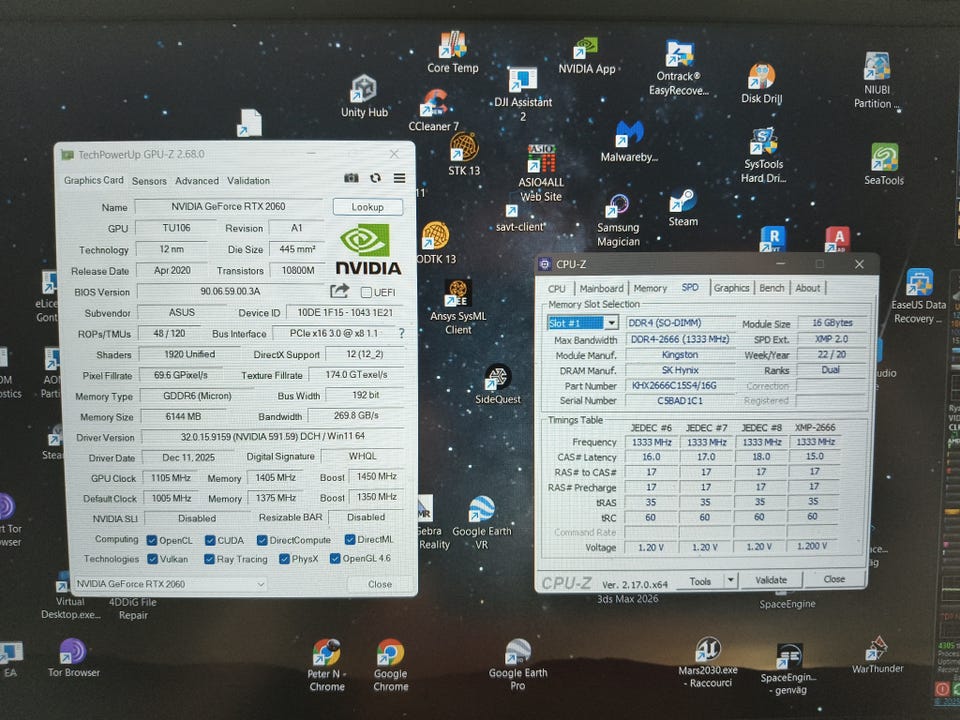Click the Tools button in CPU-Z

coord(700,581)
